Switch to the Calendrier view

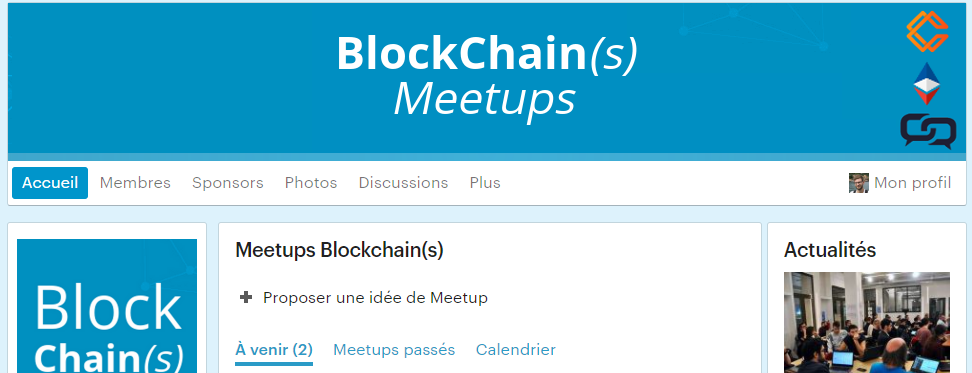click(x=516, y=350)
